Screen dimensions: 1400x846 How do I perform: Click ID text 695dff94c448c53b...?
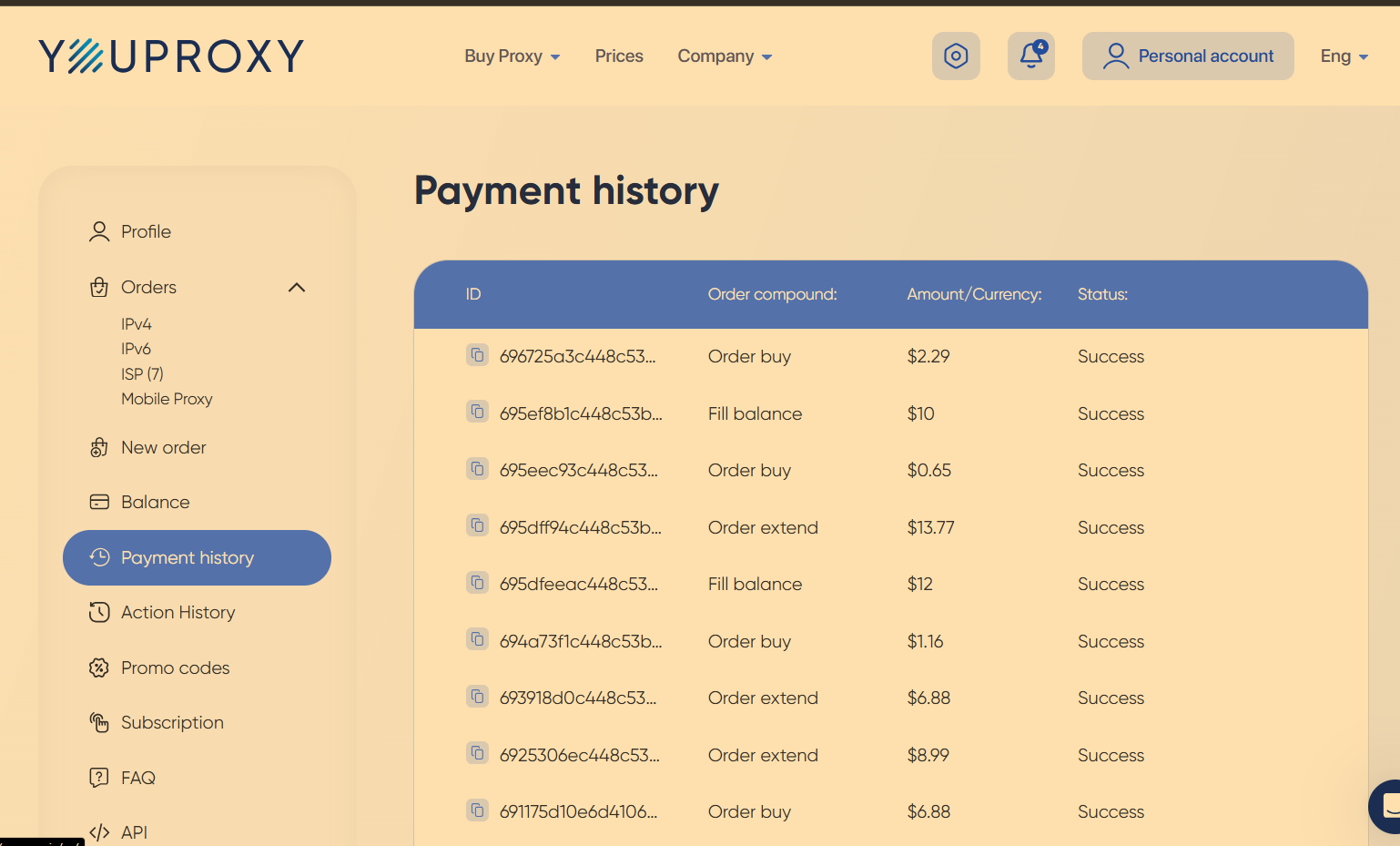pos(581,528)
